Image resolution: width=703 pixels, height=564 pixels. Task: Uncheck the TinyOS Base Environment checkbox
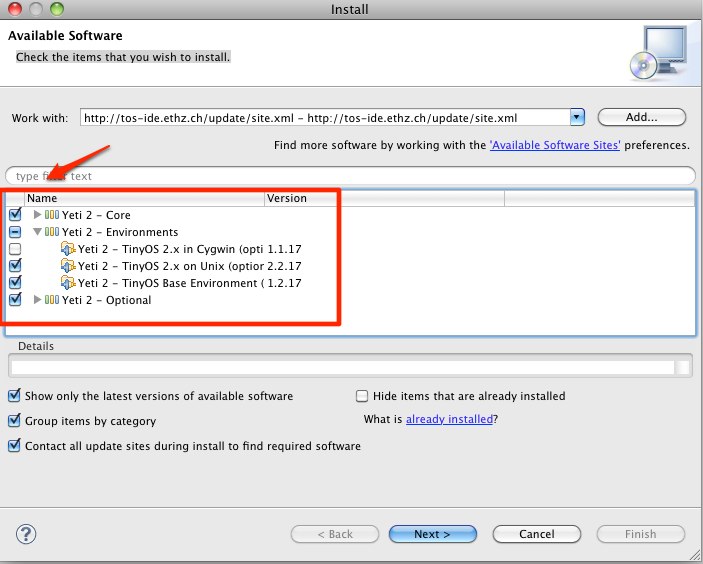tap(15, 282)
